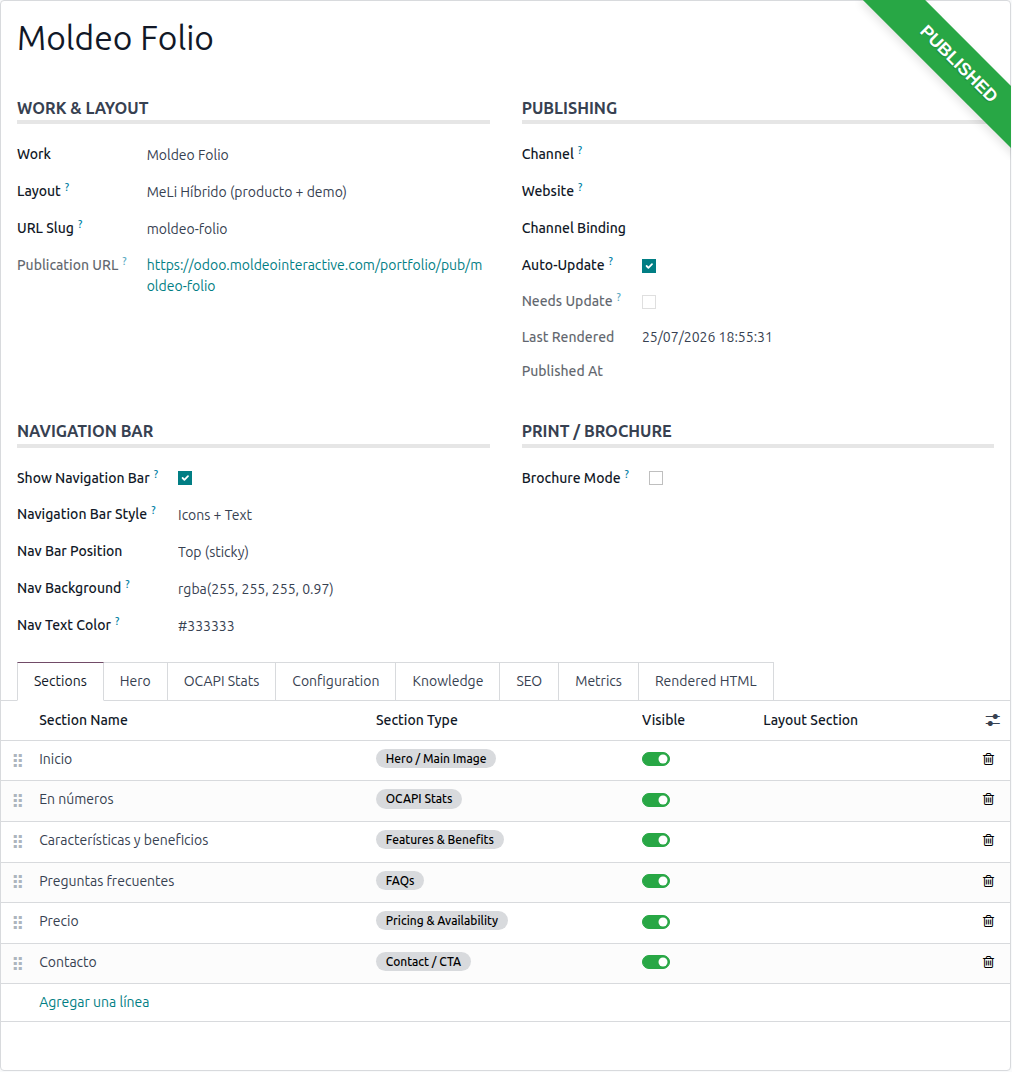Grab the Contacto row drag handle
The width and height of the screenshot is (1012, 1072).
18,963
